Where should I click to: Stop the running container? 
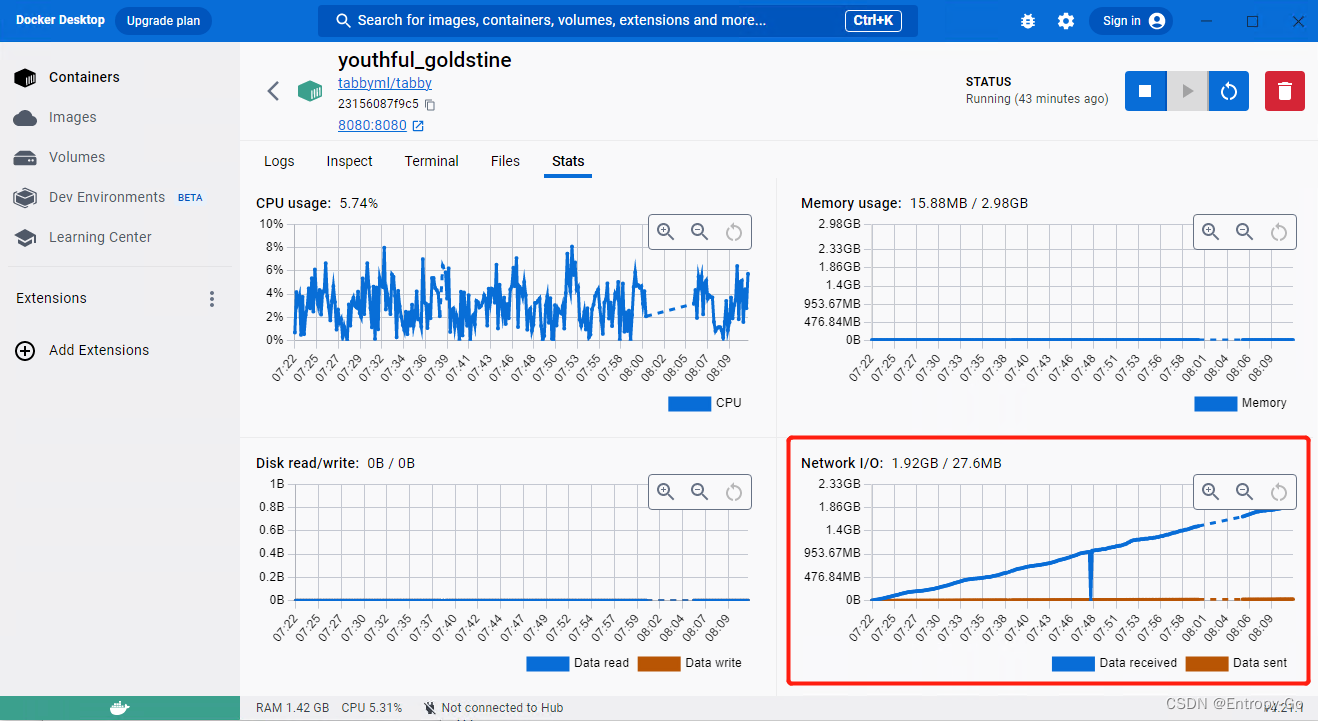(1144, 90)
